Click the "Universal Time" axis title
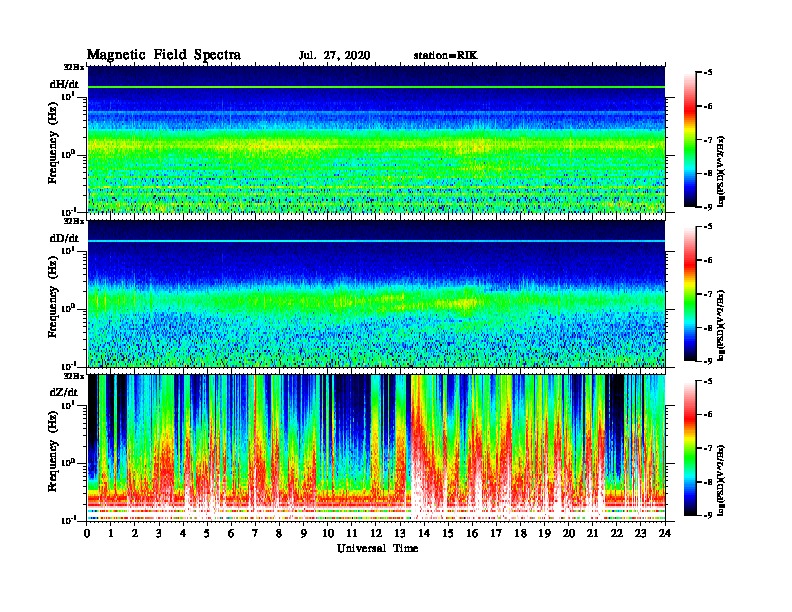 point(377,548)
